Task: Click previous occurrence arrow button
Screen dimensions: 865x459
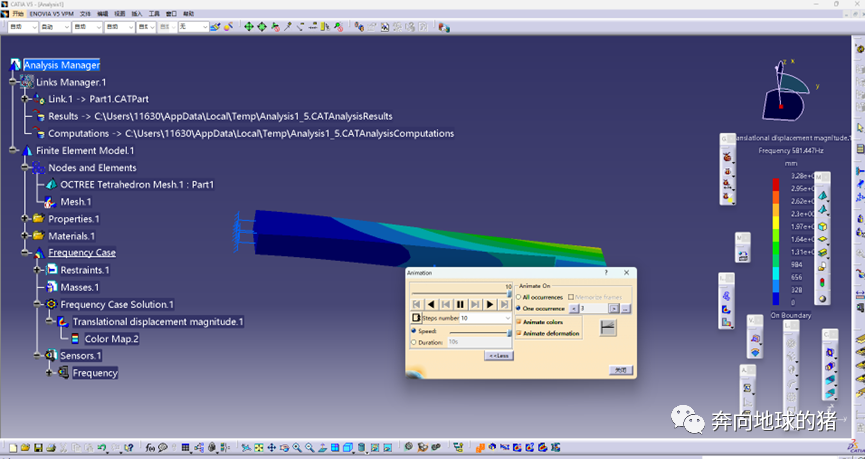Action: (574, 309)
